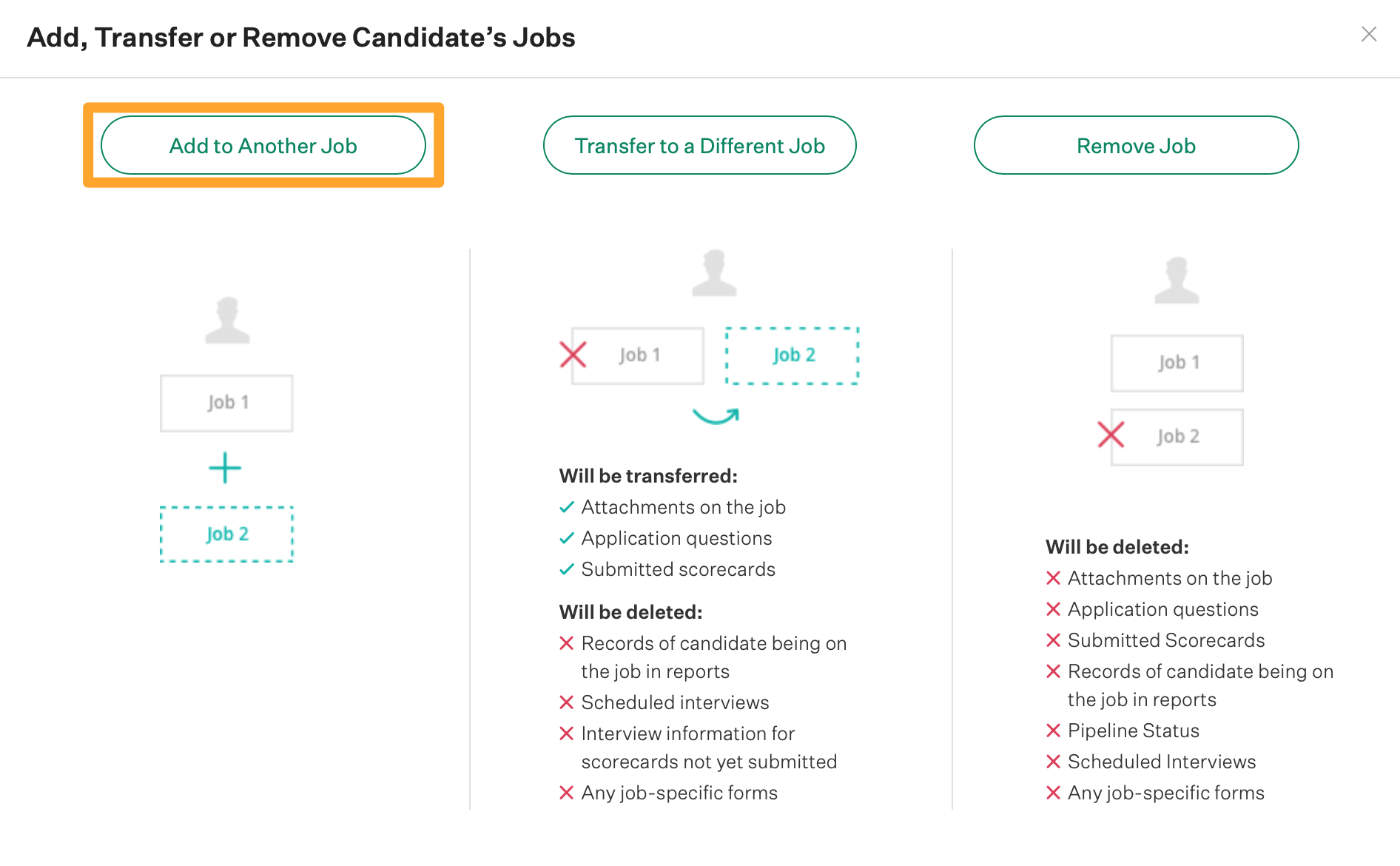Click the green plus icon between jobs
The height and width of the screenshot is (866, 1400).
[225, 469]
